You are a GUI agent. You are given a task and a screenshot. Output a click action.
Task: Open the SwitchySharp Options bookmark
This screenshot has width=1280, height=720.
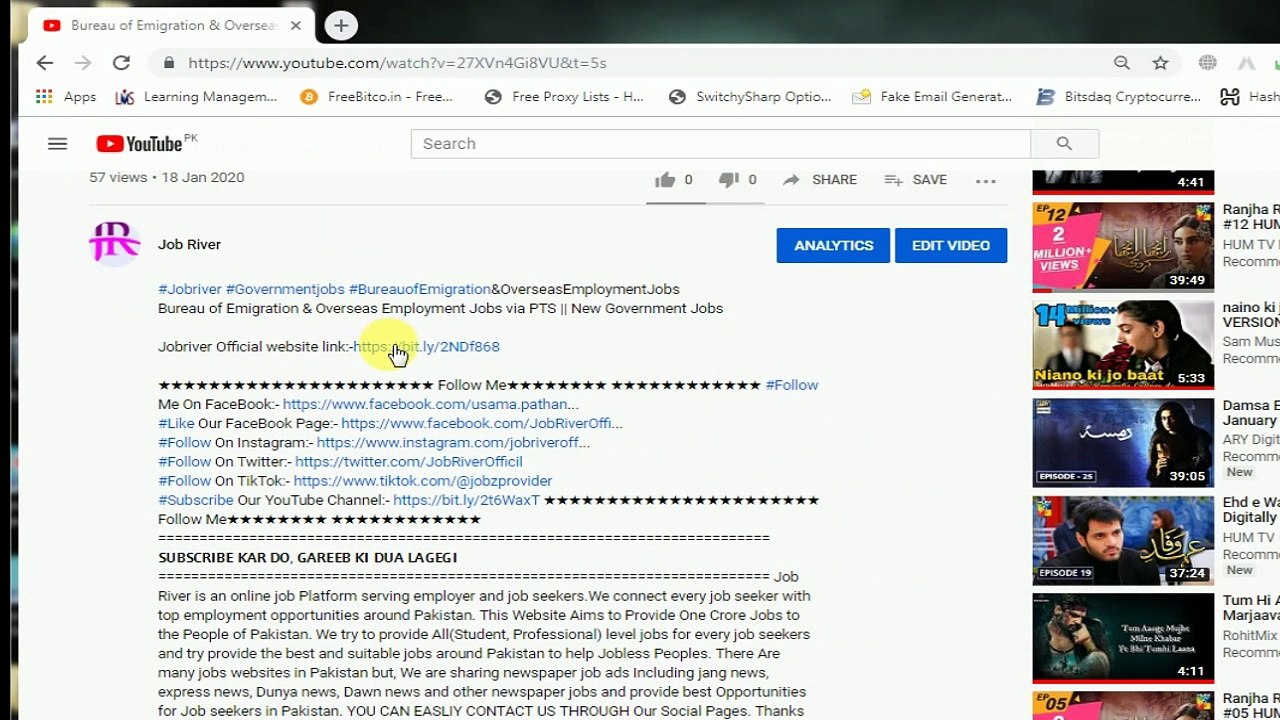[750, 97]
